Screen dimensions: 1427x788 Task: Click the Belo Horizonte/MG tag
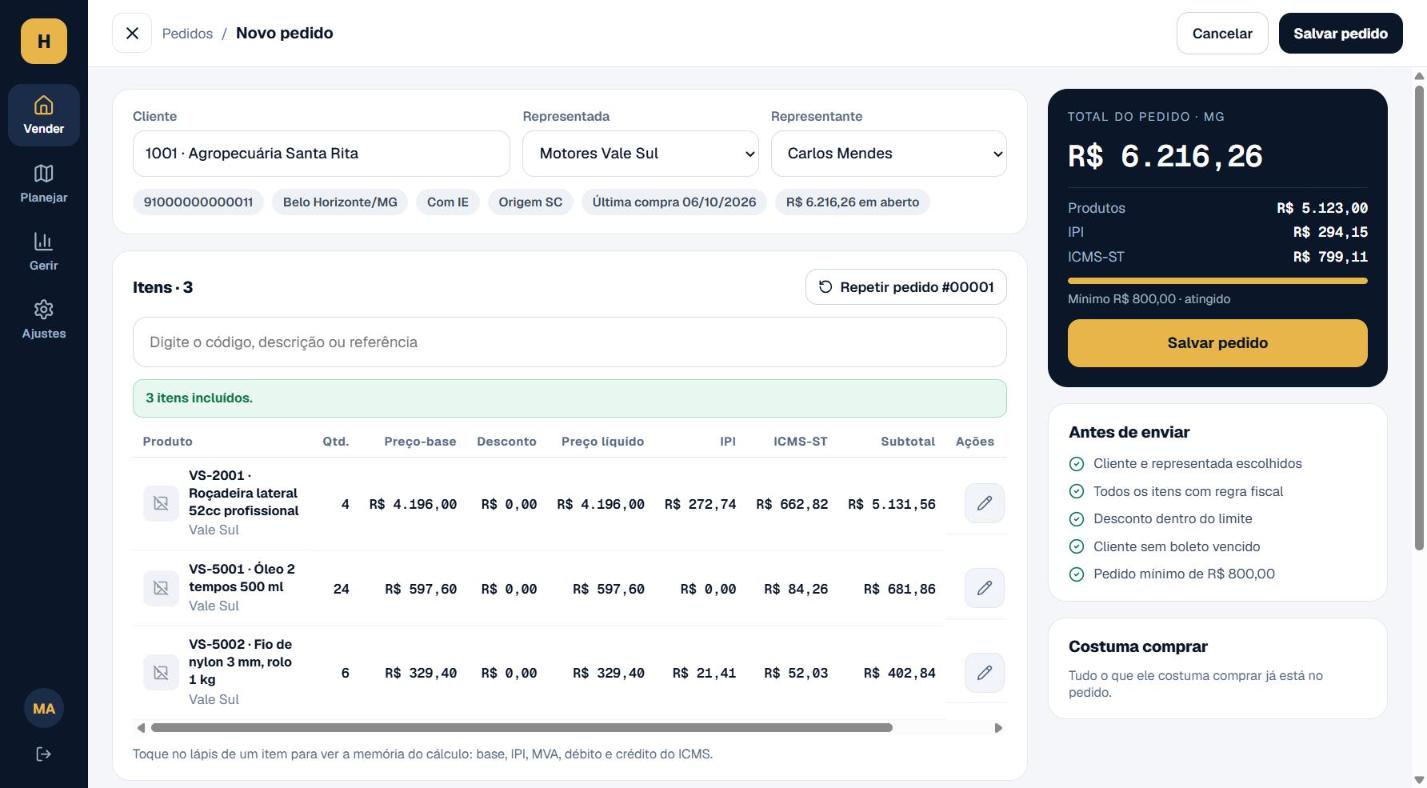[340, 202]
